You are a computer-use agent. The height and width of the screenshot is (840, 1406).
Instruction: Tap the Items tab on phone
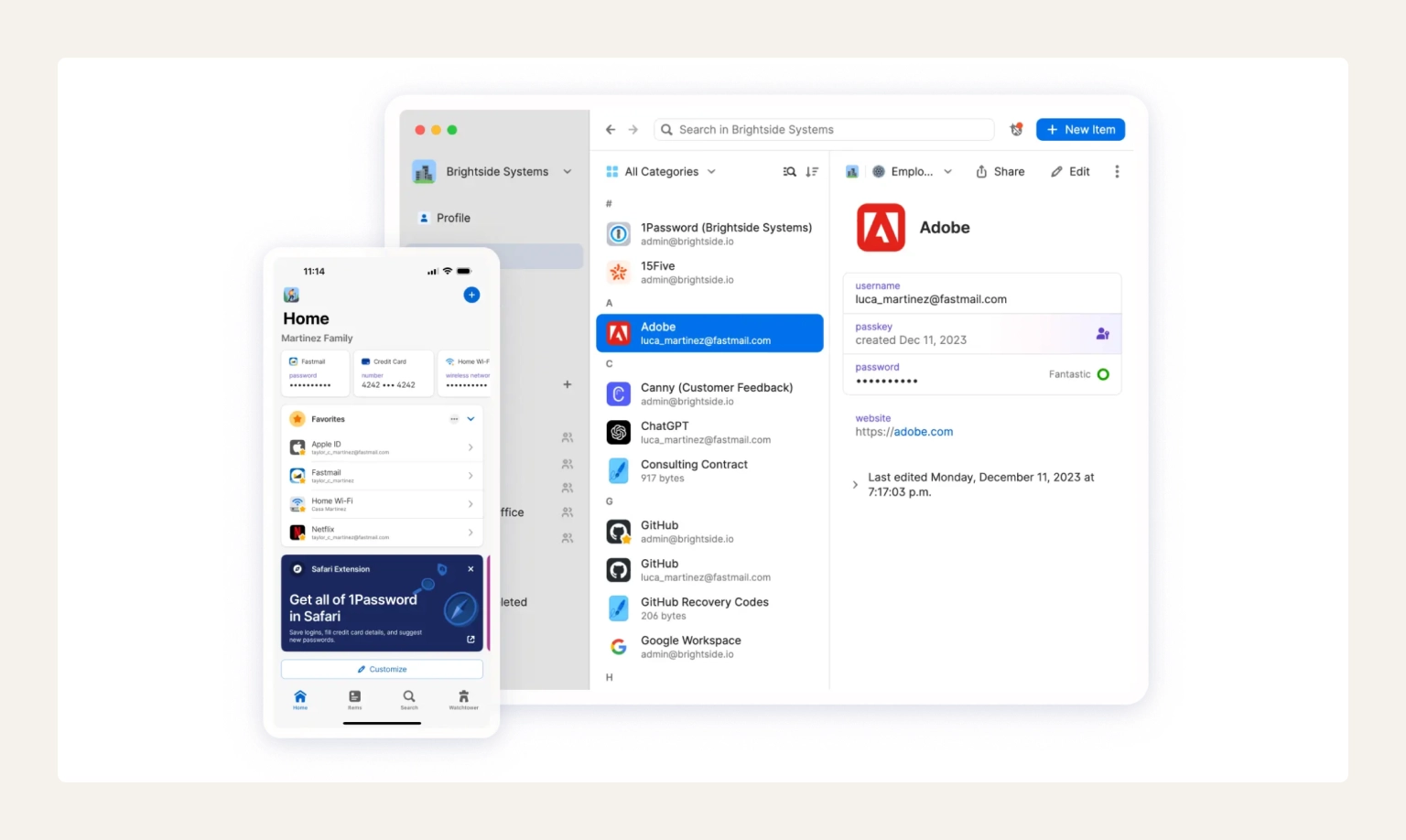(354, 700)
